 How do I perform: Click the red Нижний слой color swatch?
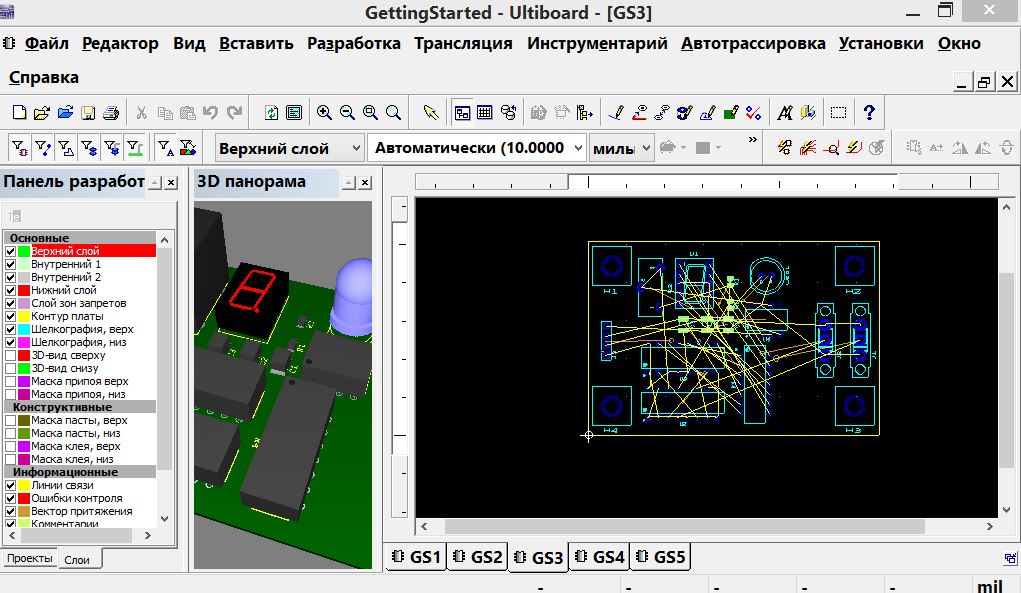pos(24,290)
